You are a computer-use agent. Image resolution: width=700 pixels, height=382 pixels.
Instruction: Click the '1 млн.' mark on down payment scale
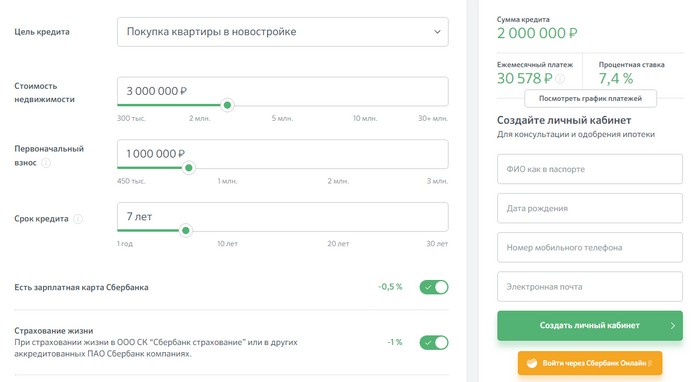[227, 181]
